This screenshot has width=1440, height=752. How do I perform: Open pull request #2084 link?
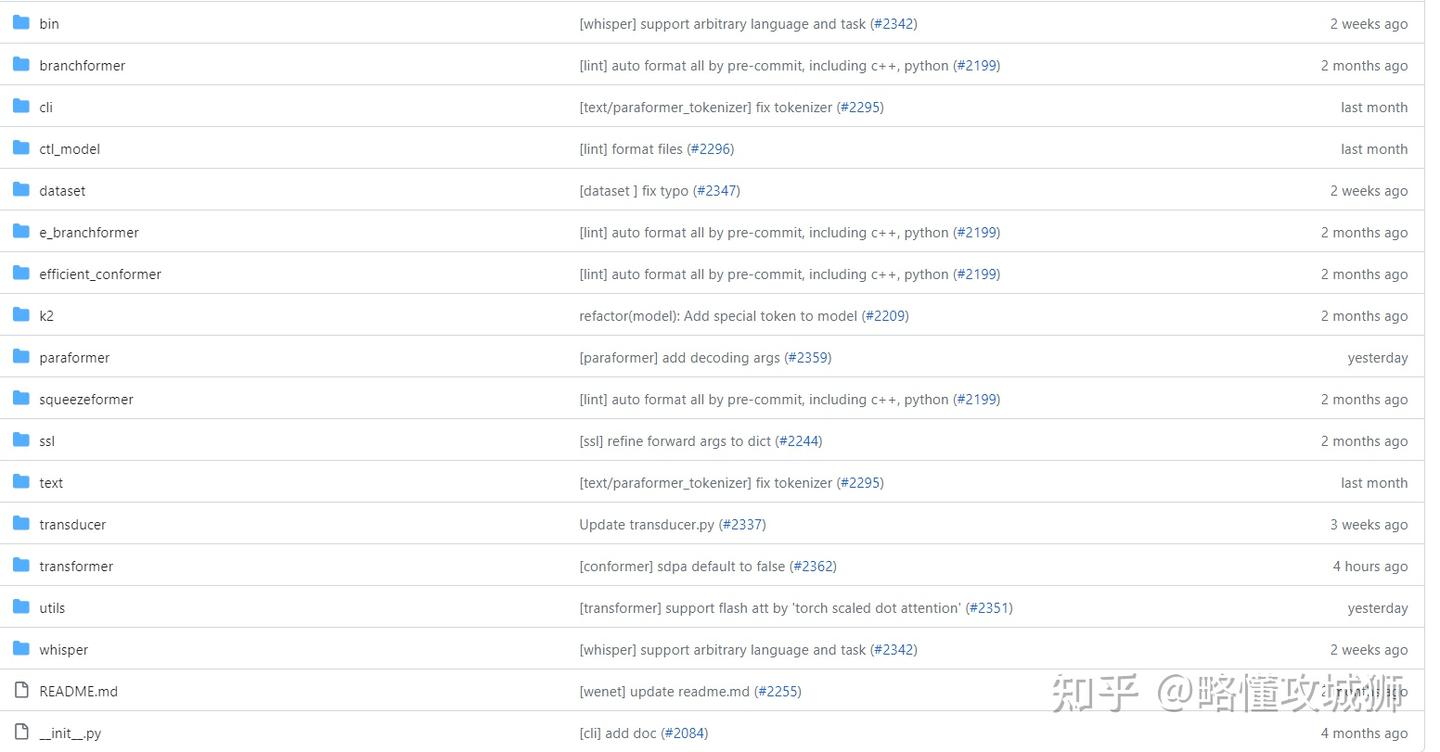point(684,733)
